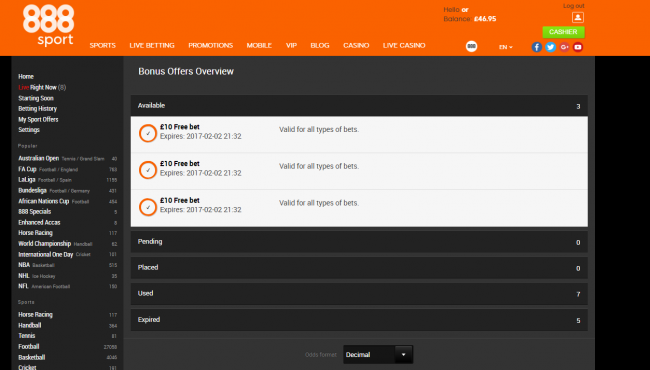This screenshot has width=650, height=370.
Task: Open the Google Plus social icon
Action: coord(564,47)
